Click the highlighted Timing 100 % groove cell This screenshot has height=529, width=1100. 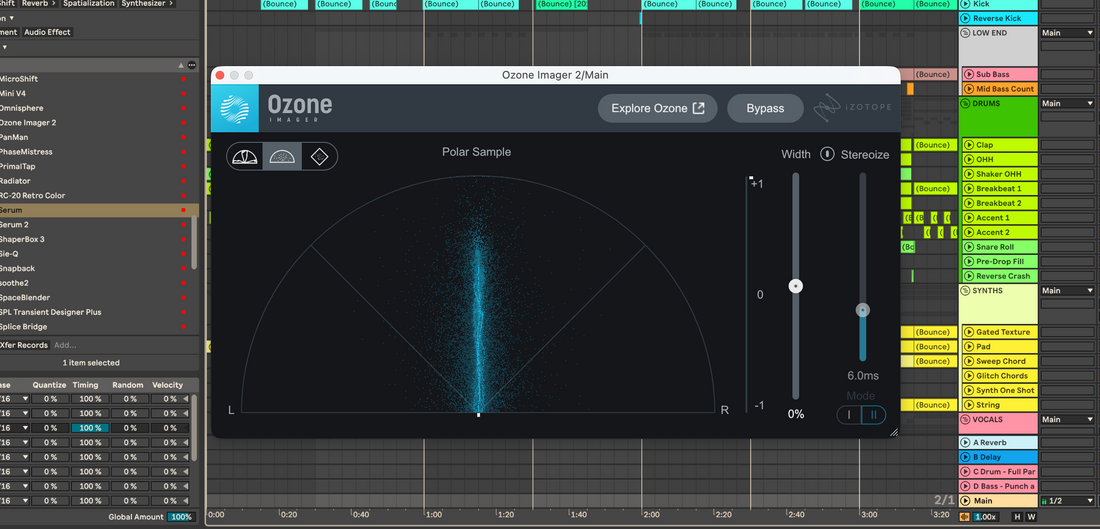pos(90,428)
